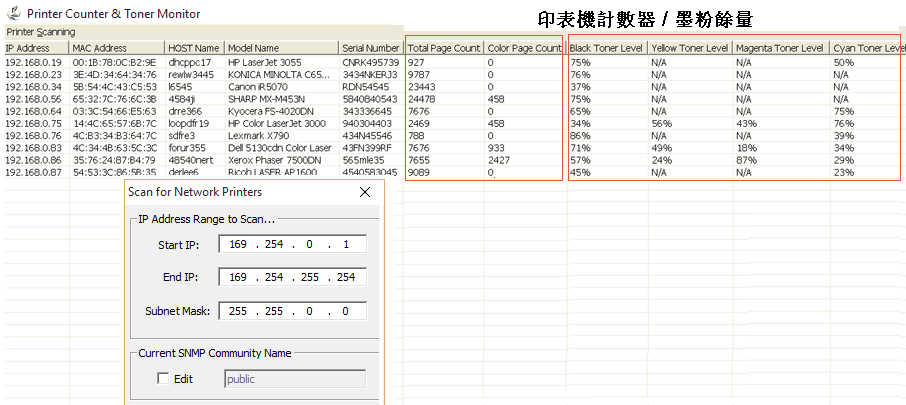Viewport: 906px width, 405px height.
Task: Click the Printer Counter app icon in title bar
Action: click(13, 12)
